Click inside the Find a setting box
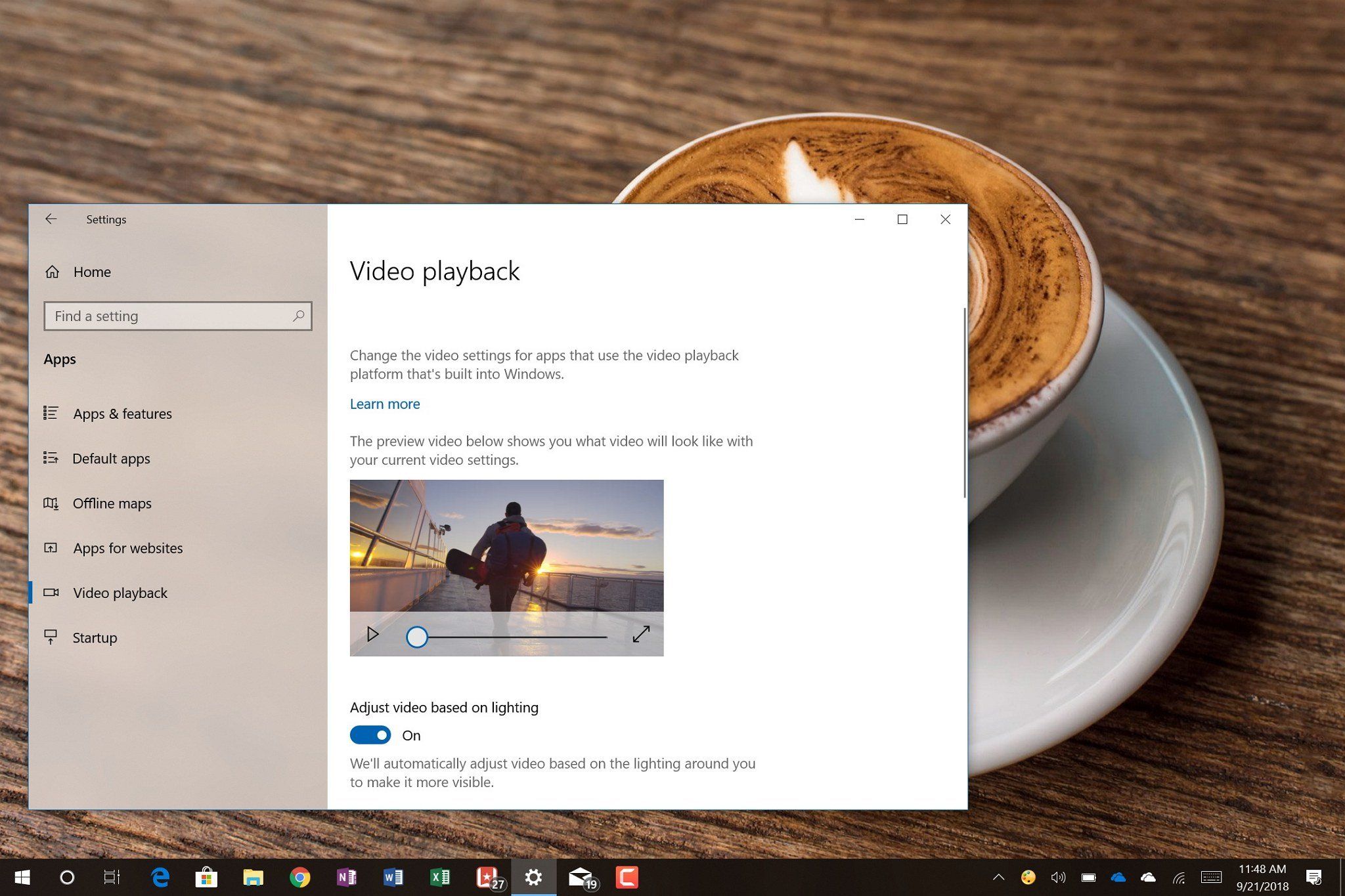The width and height of the screenshot is (1345, 896). click(164, 316)
